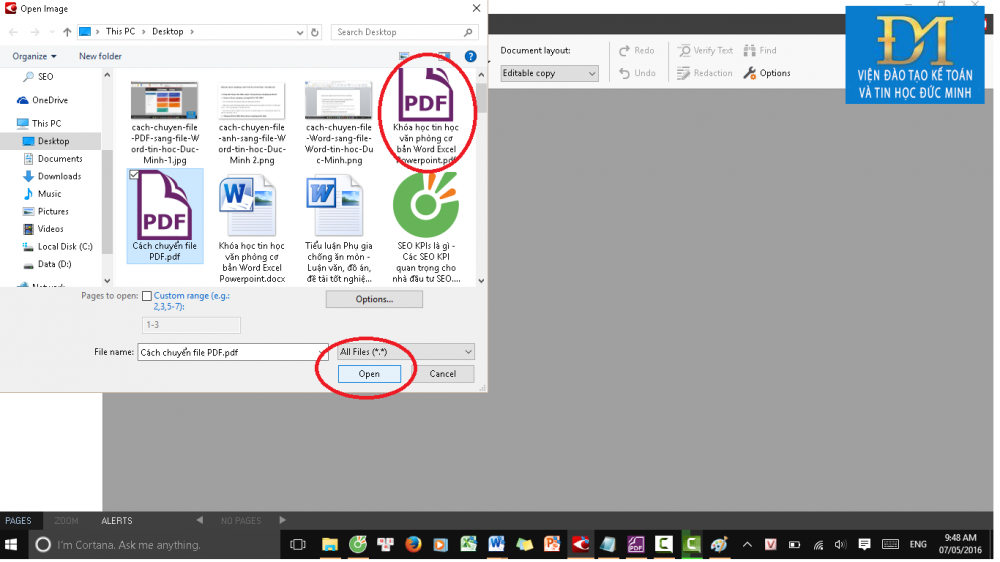1000x562 pixels.
Task: Click the Cancel button
Action: coord(443,374)
